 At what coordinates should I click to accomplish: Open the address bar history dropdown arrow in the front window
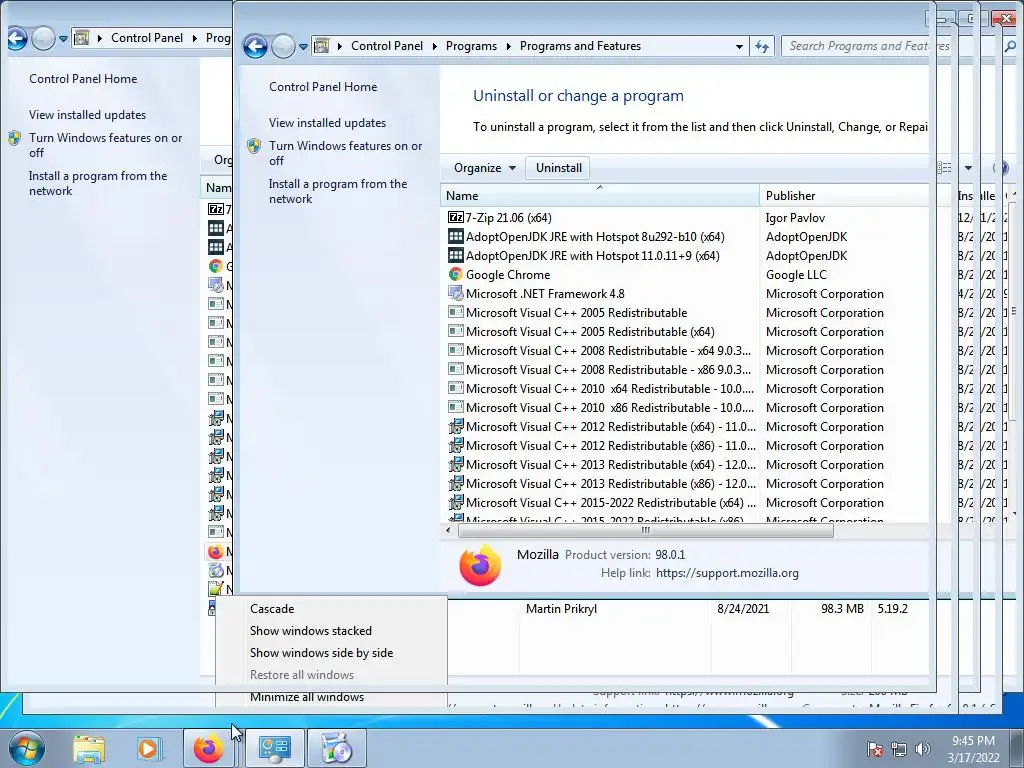pos(739,46)
